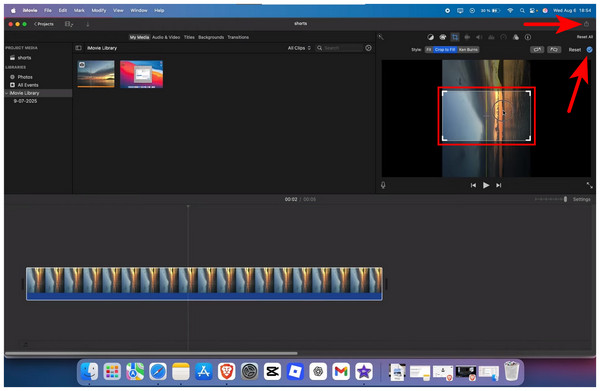Switch to Audio & Video tab
Viewport: 600px width, 391px height.
coord(166,37)
